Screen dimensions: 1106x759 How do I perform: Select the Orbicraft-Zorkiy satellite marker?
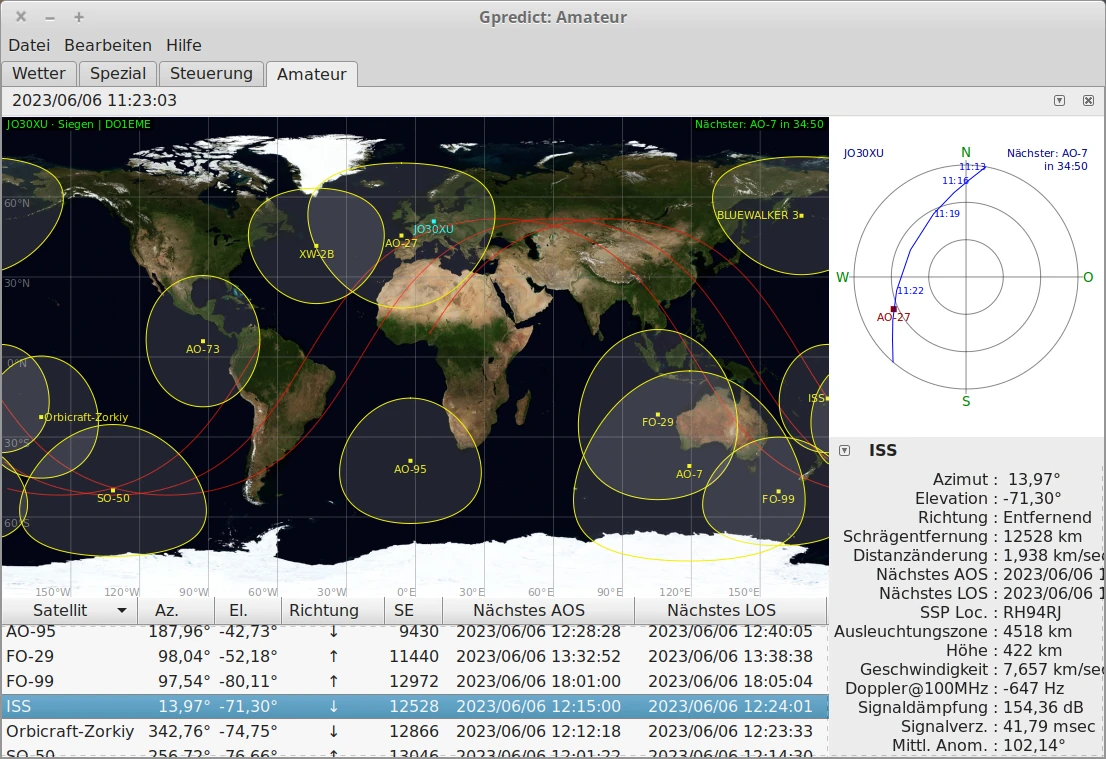[41, 417]
